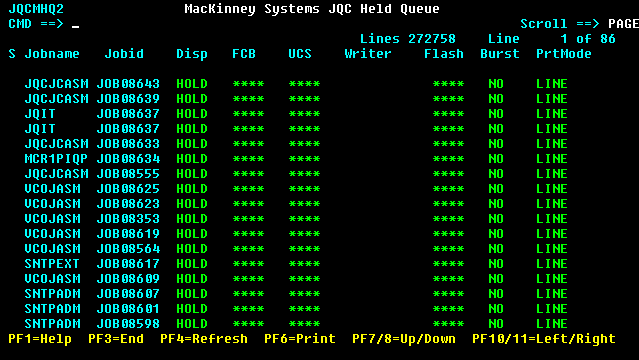639x360 pixels.
Task: Click the Line 1 of 86 indicator
Action: [x=551, y=39]
